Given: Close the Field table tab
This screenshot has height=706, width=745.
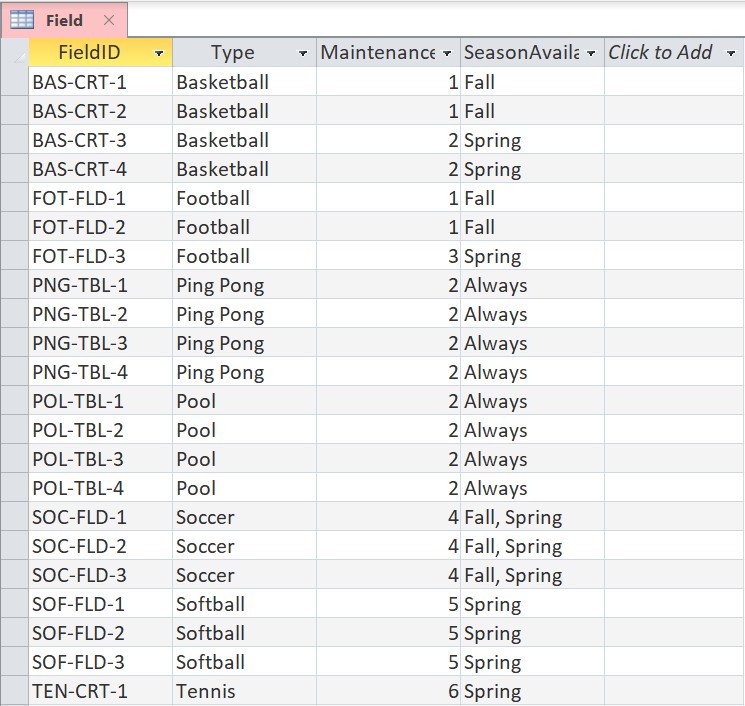Looking at the screenshot, I should (x=109, y=20).
